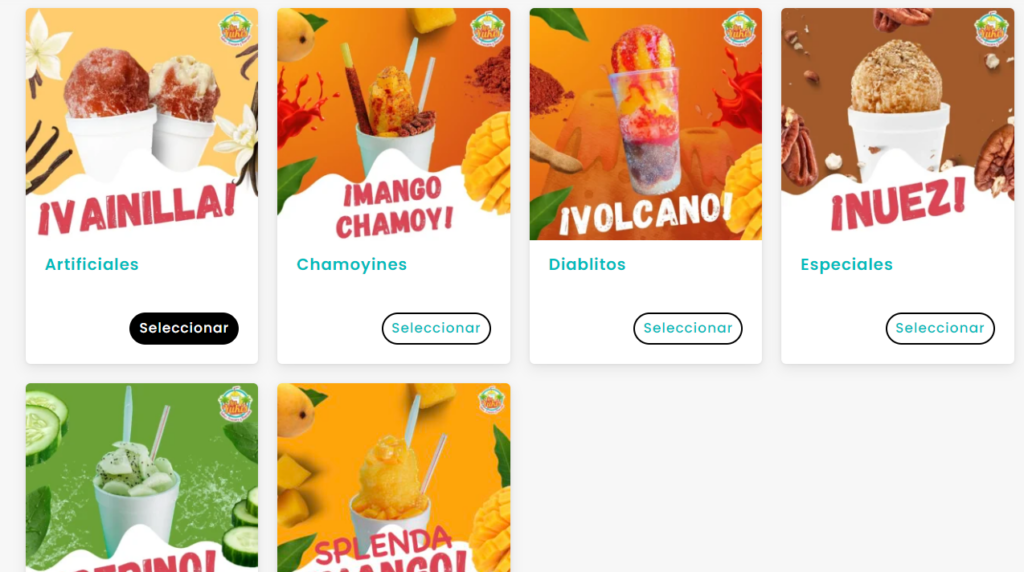Screen dimensions: 1024x572
Task: Open the Diablitos title link
Action: (586, 264)
